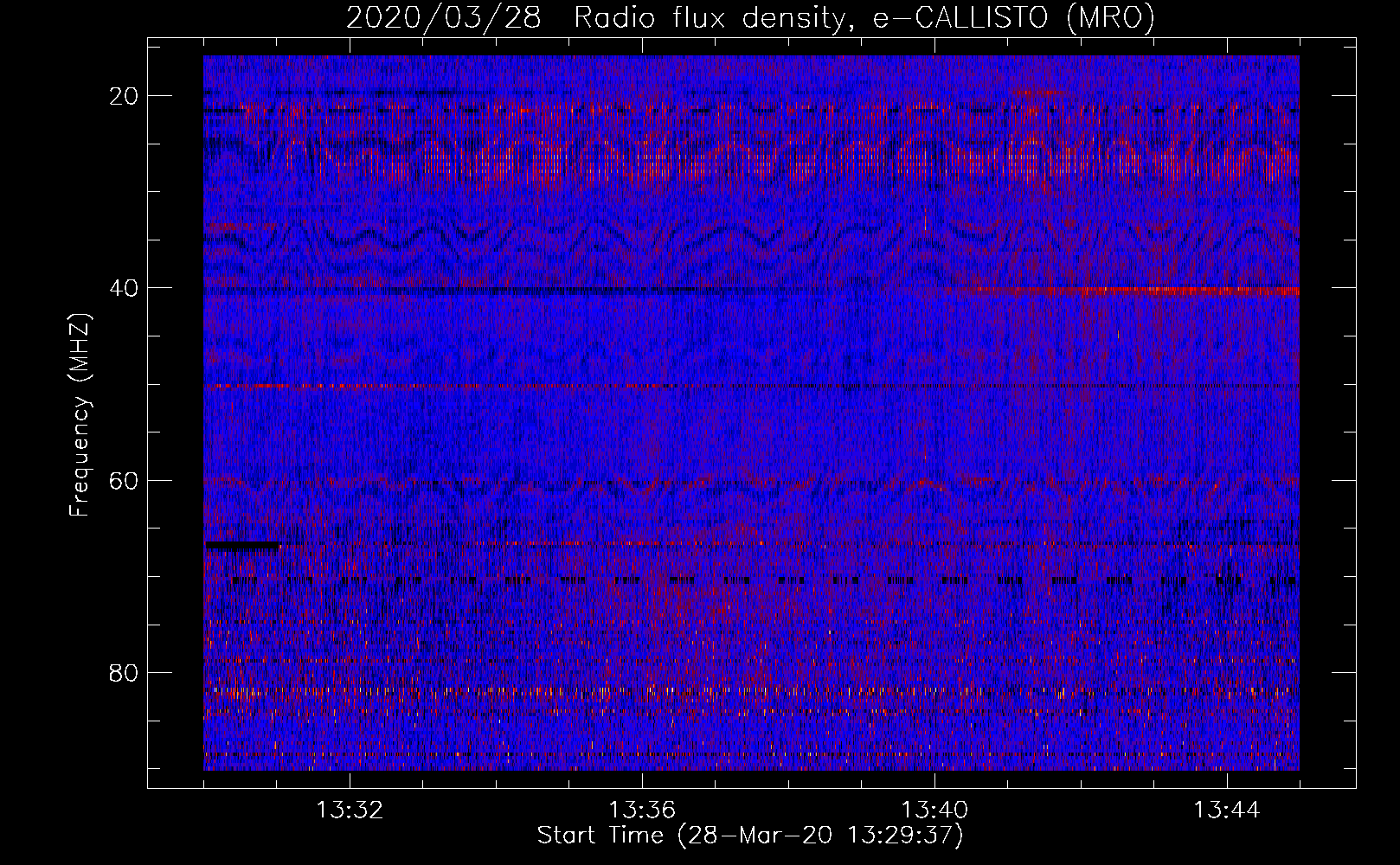
Task: Click the frequency tick label '40'
Action: [x=125, y=287]
